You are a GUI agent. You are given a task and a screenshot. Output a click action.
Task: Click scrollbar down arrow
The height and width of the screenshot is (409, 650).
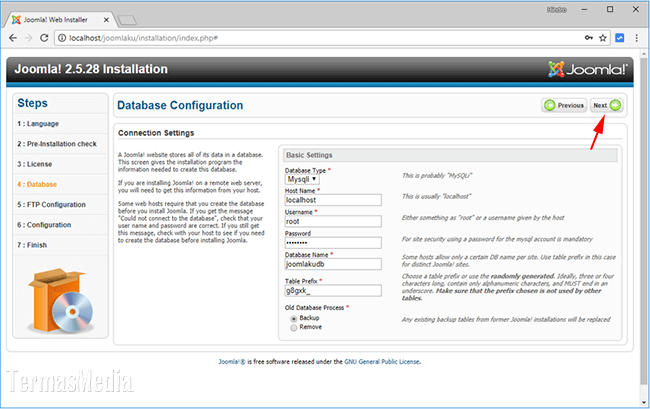[644, 402]
